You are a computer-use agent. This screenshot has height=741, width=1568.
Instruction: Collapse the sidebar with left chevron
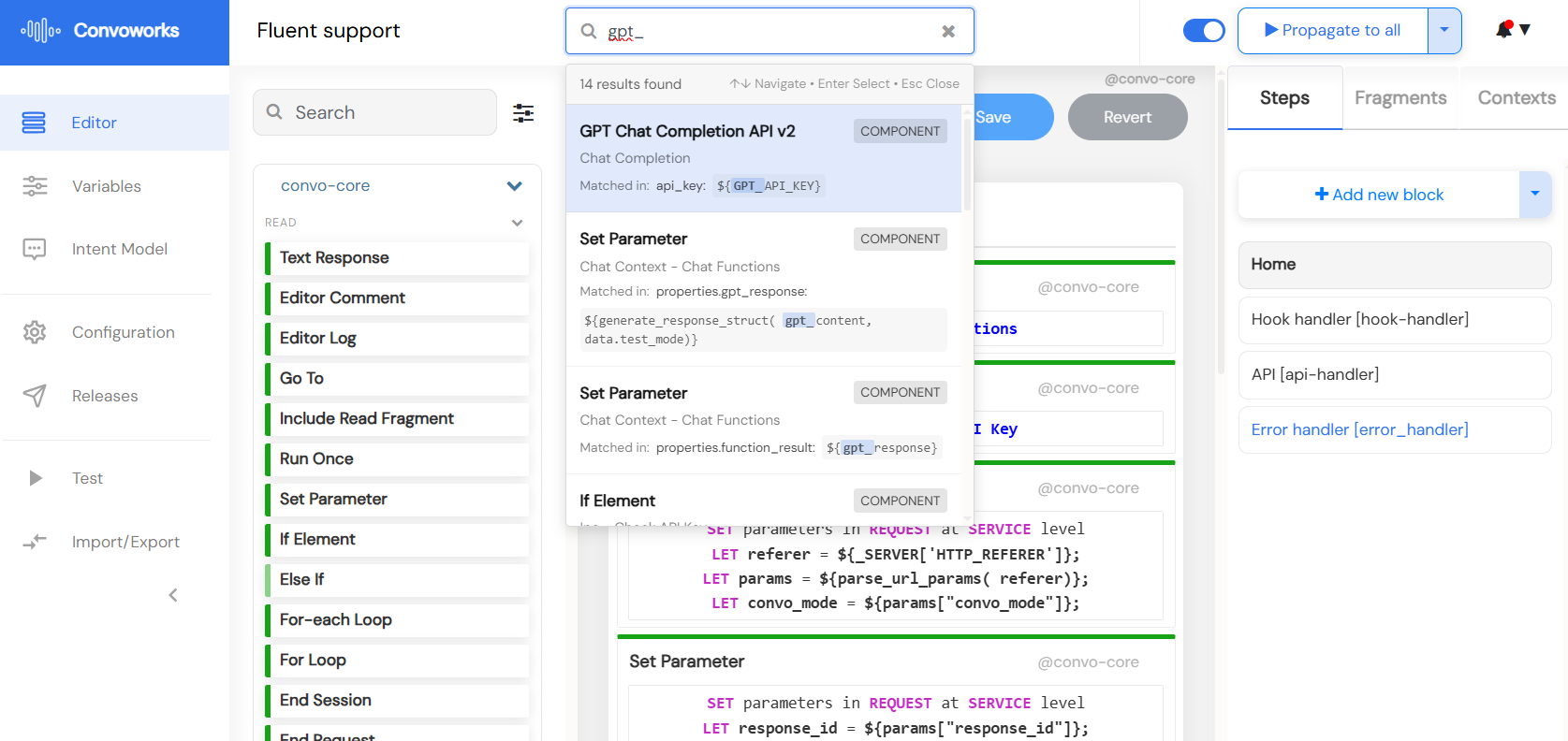173,595
